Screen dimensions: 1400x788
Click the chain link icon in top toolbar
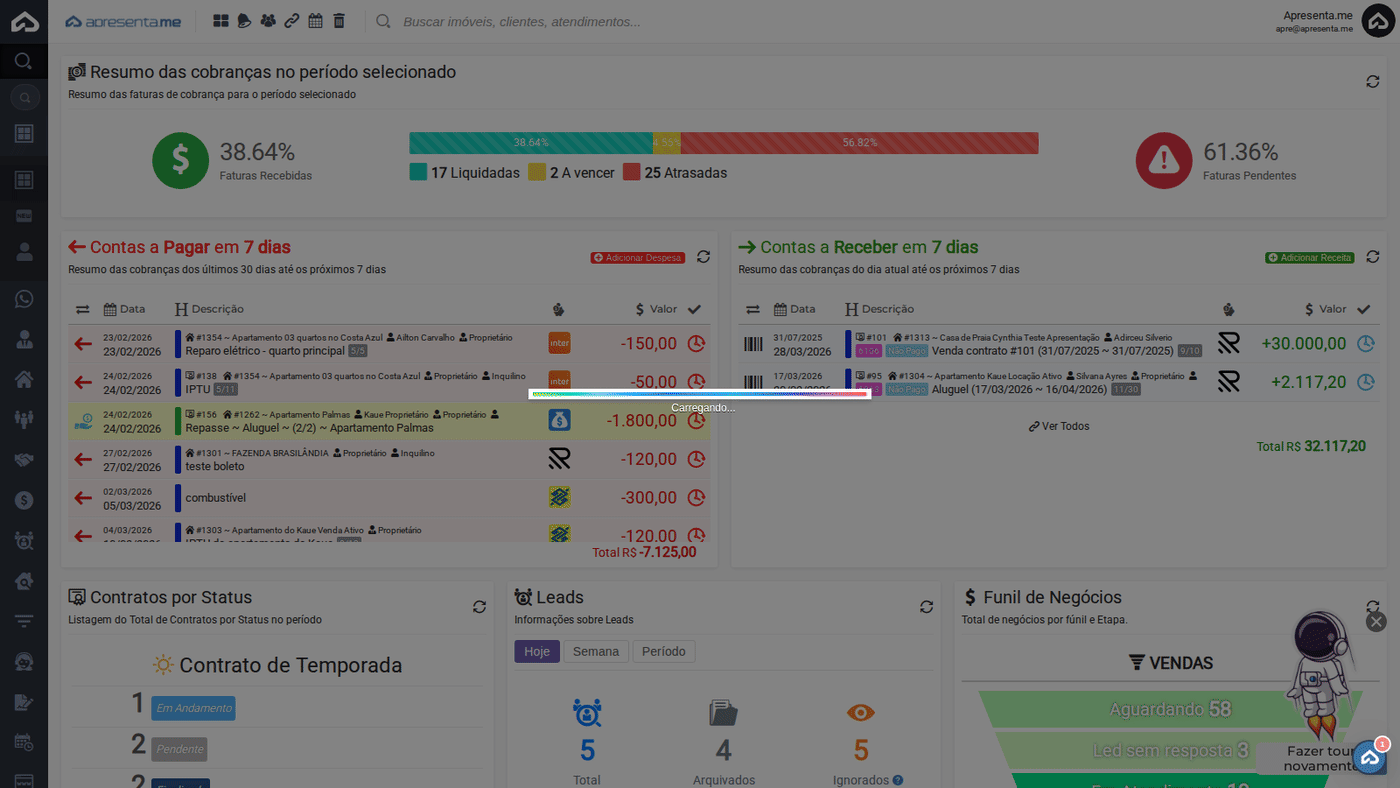[x=291, y=21]
